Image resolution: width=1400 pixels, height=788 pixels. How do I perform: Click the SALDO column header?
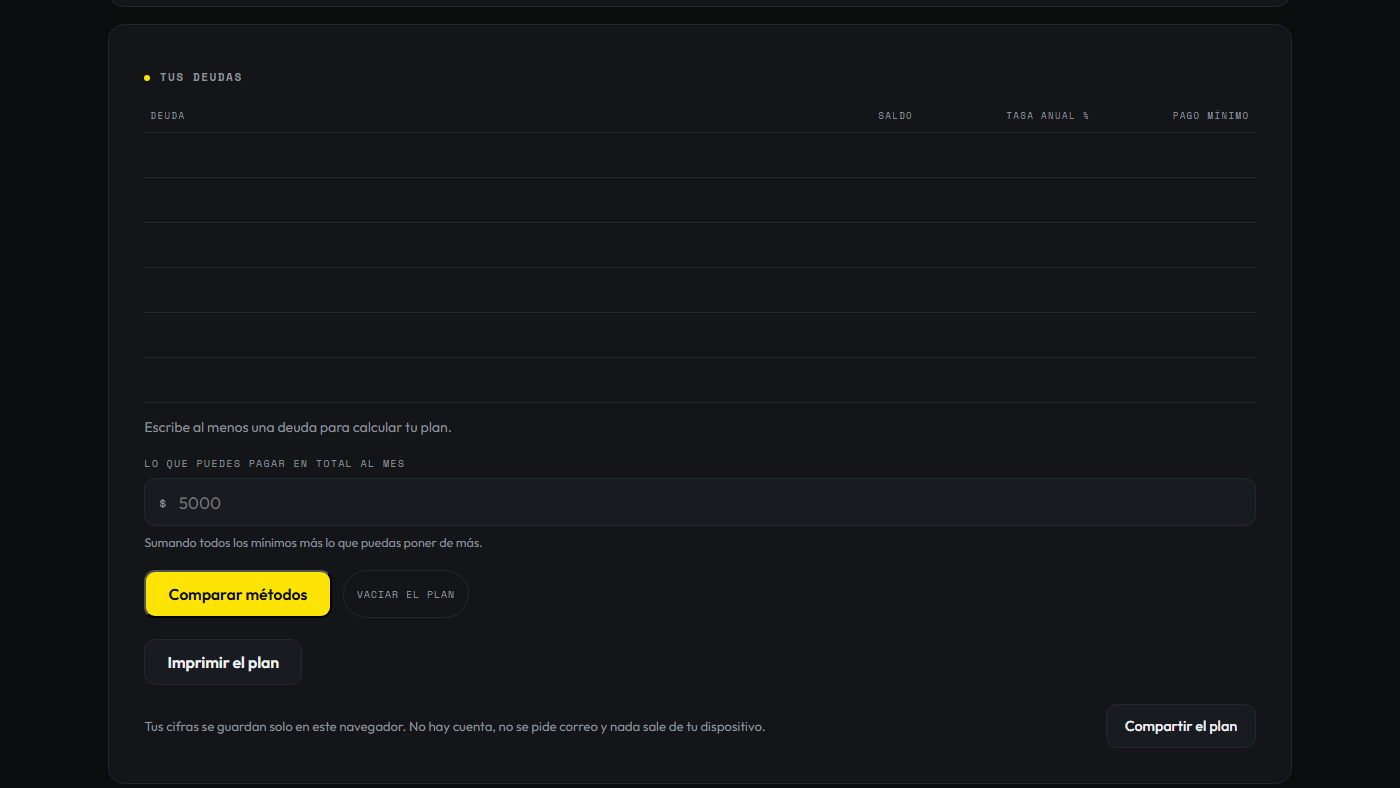(x=895, y=116)
